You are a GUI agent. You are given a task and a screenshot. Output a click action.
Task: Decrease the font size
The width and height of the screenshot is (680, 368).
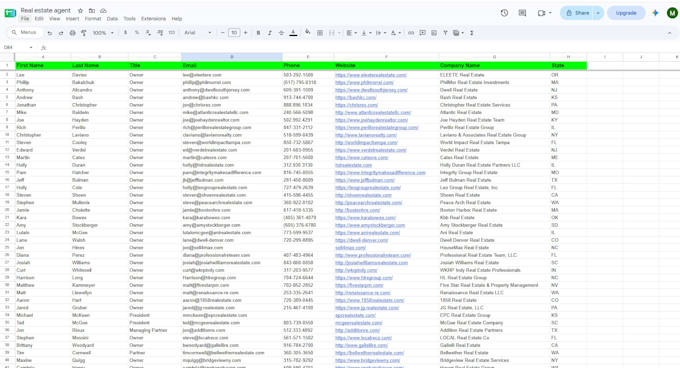coord(222,33)
